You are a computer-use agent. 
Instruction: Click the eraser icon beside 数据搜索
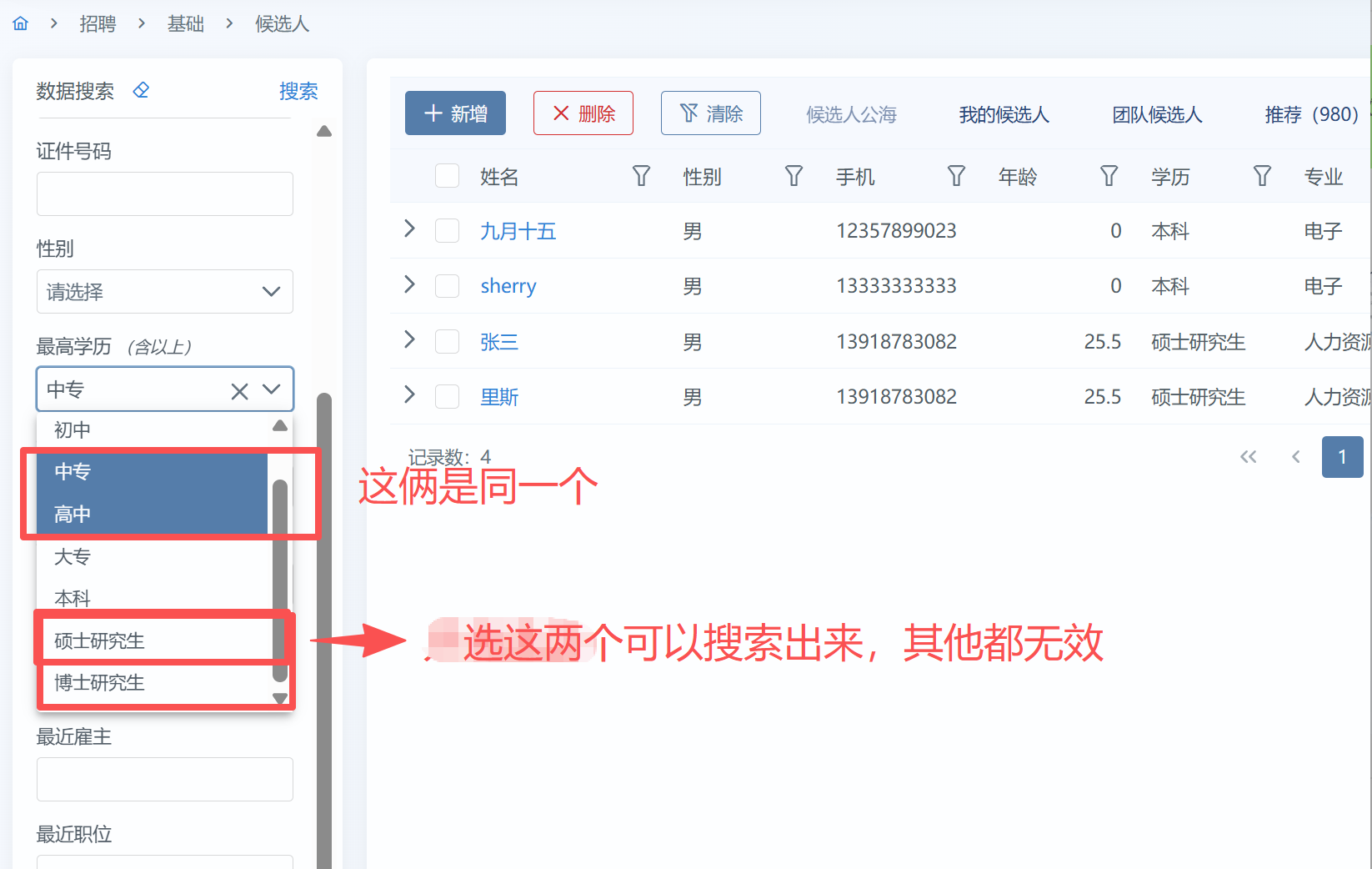tap(141, 90)
